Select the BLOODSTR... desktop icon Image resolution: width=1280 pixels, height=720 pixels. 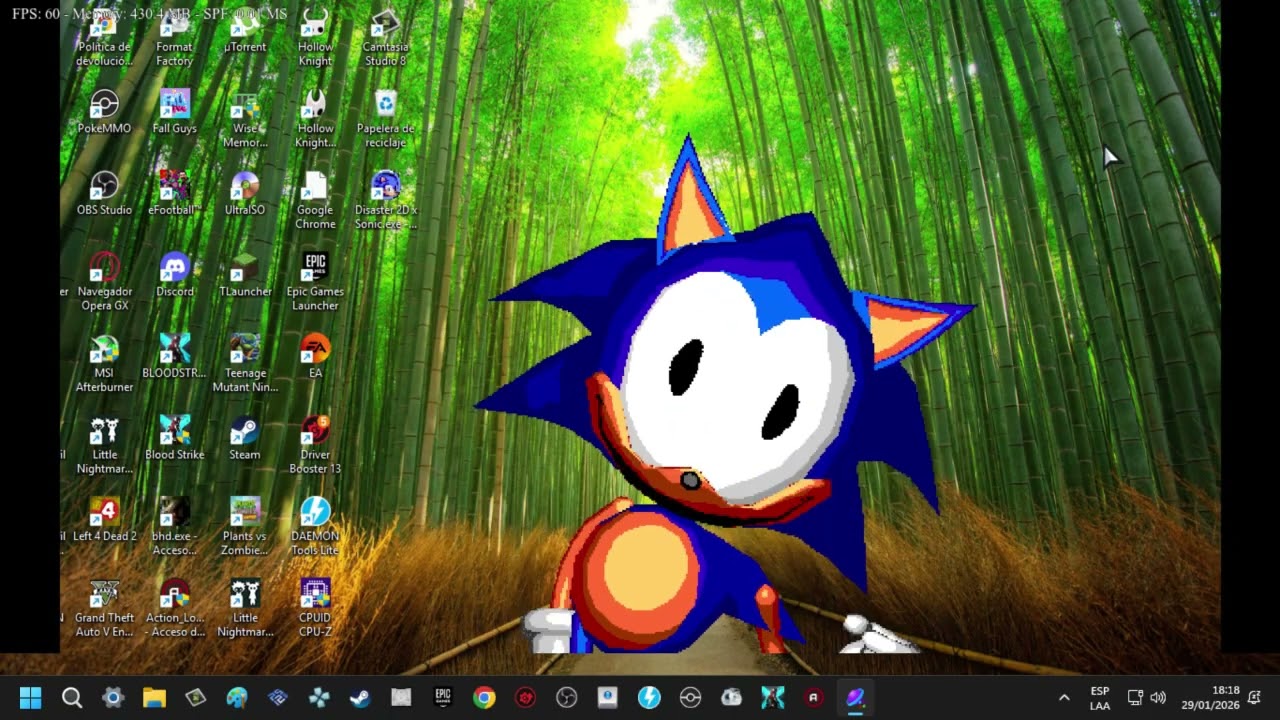coord(174,357)
